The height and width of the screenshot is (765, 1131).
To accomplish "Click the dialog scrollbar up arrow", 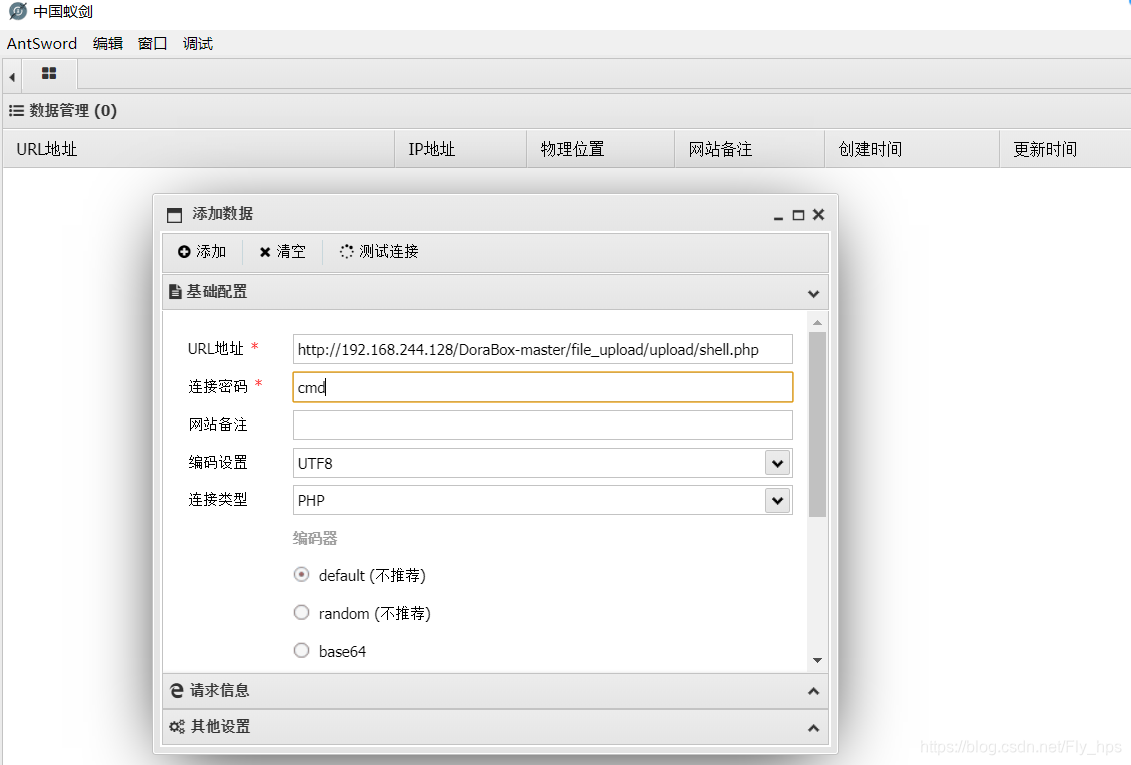I will coord(817,322).
